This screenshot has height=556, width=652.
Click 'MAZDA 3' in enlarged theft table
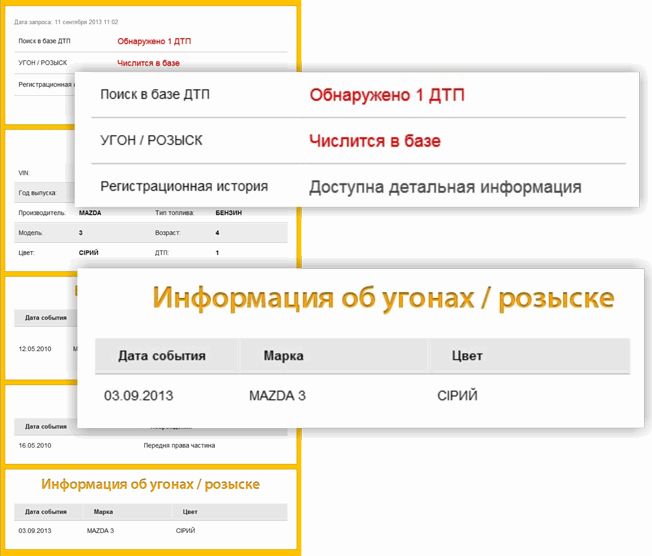(277, 395)
